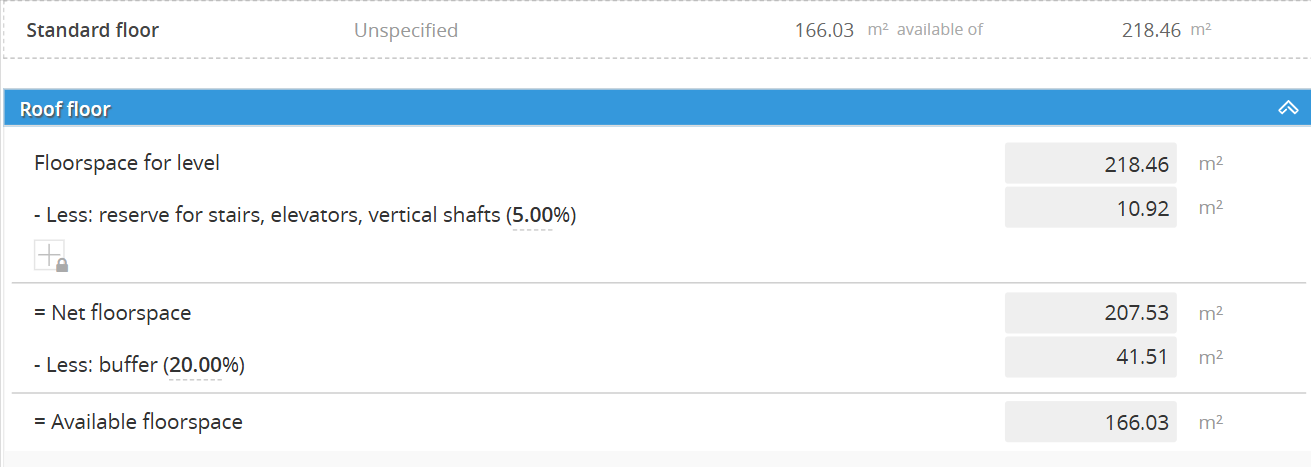This screenshot has height=467, width=1311.
Task: Click the "= Available floorspace" label
Action: 138,422
